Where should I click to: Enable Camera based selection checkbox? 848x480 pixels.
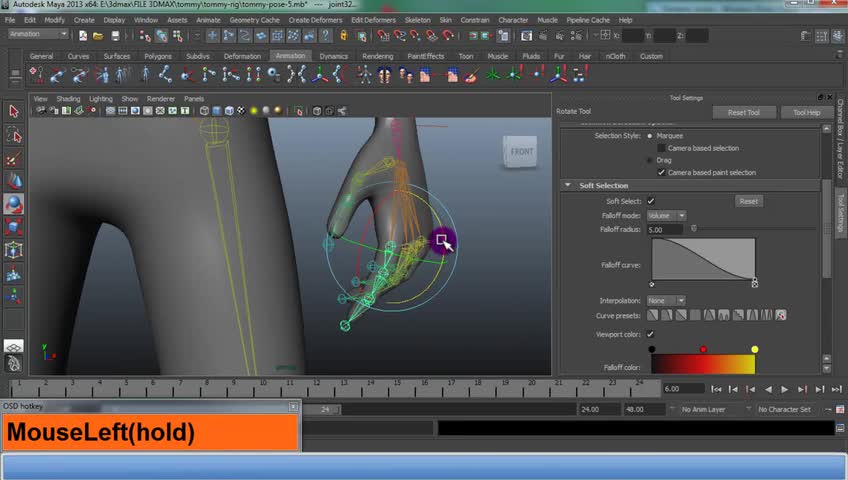[x=661, y=148]
